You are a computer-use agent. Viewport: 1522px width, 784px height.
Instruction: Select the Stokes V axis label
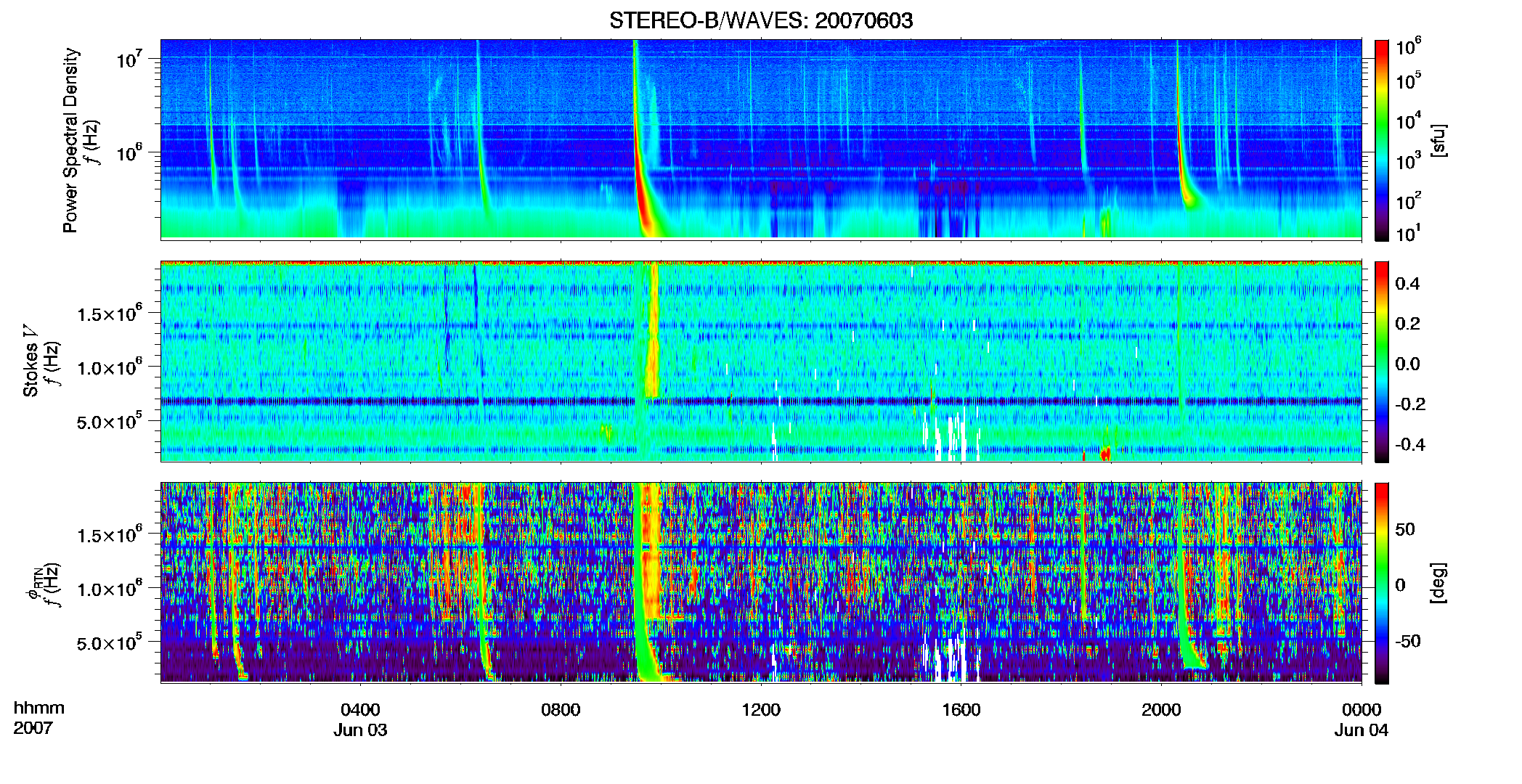pos(30,361)
